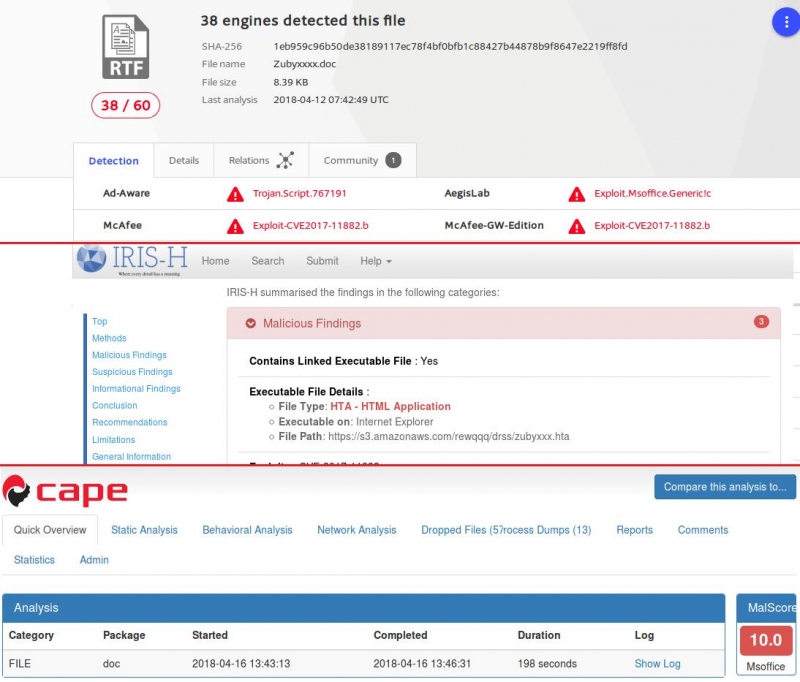
Task: Click the 38 / 60 detection score
Action: pyautogui.click(x=126, y=103)
